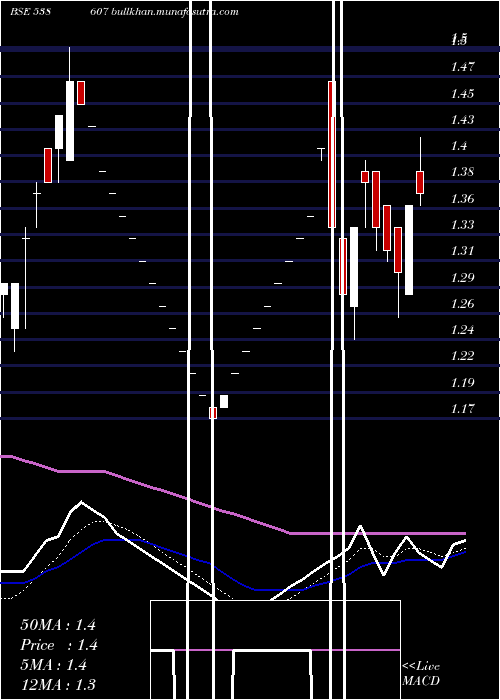
Task: Select the 1.47 price axis label
Action: (x=463, y=67)
